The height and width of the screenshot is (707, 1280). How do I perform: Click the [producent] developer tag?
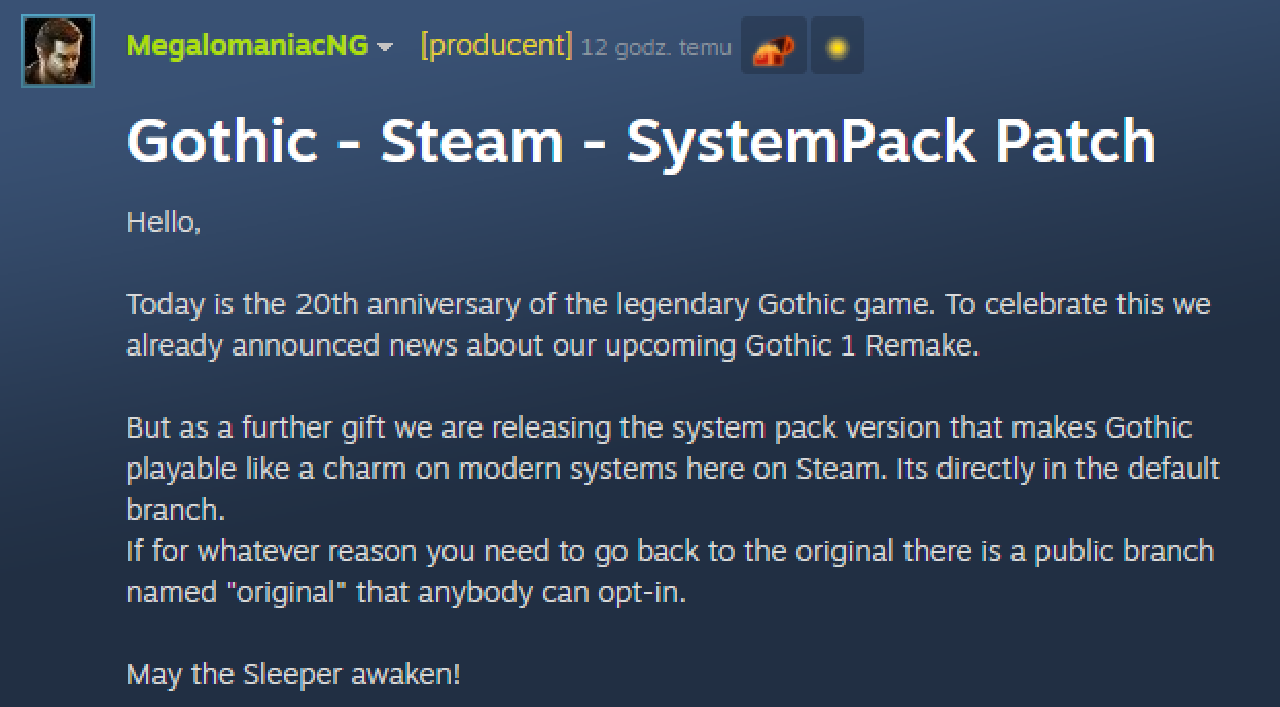[496, 46]
